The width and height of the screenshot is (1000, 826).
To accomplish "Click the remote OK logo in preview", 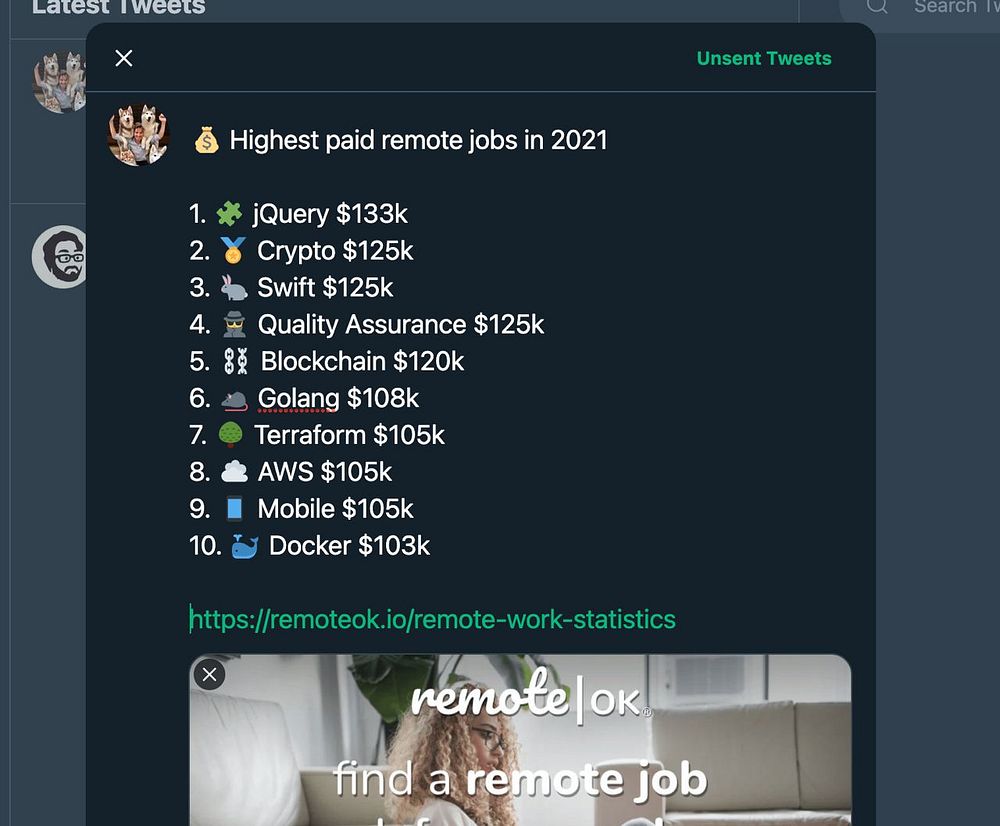I will (x=530, y=694).
